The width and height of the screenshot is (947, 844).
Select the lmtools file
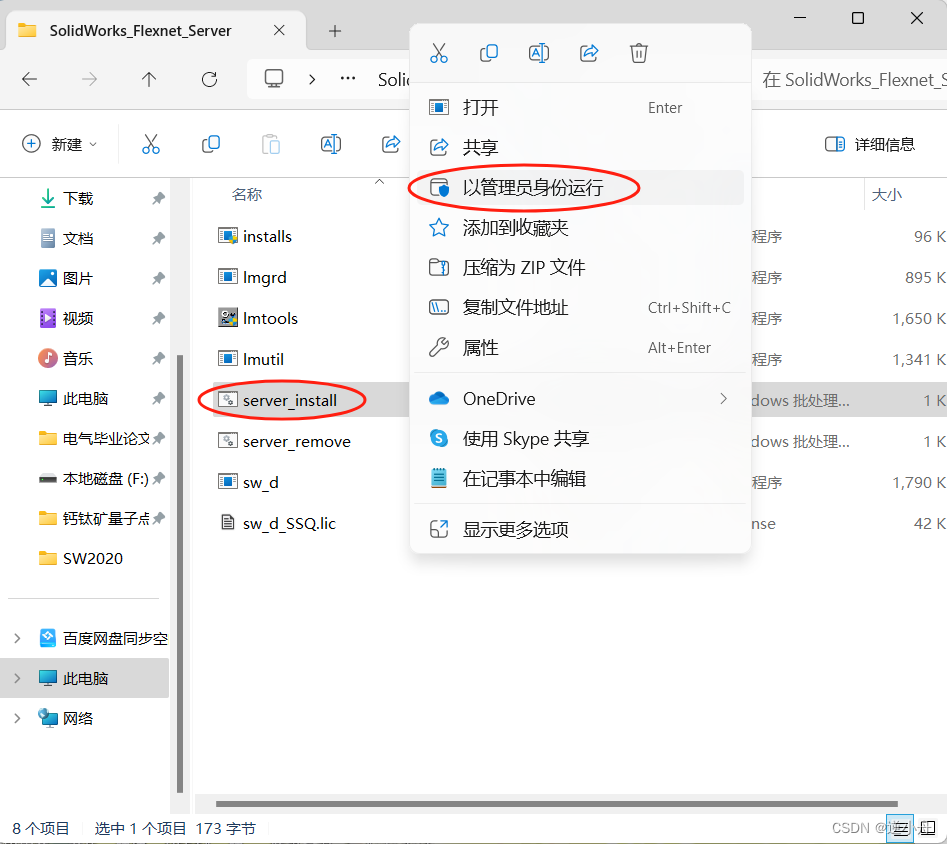click(x=270, y=318)
